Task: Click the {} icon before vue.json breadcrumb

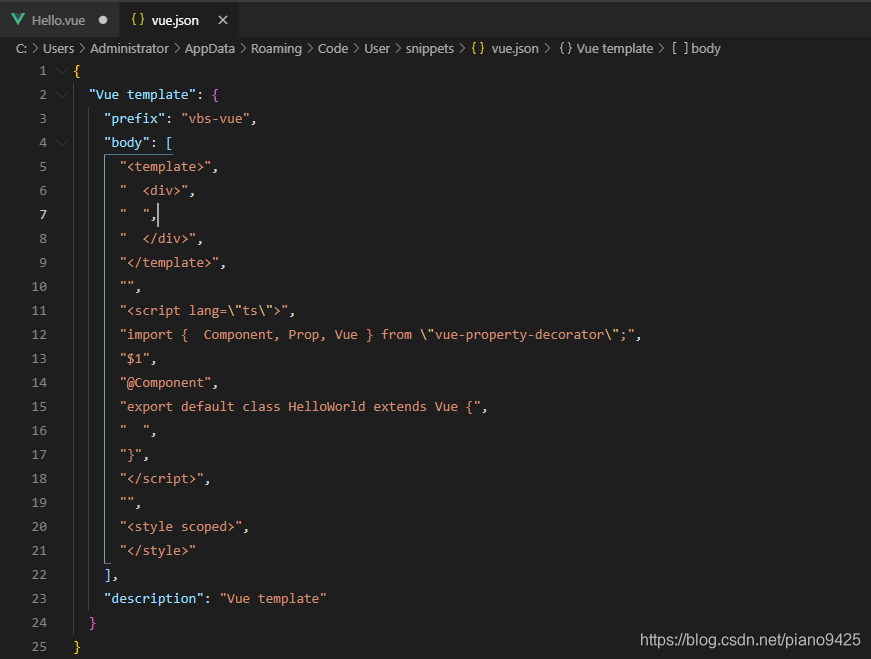Action: (x=477, y=48)
